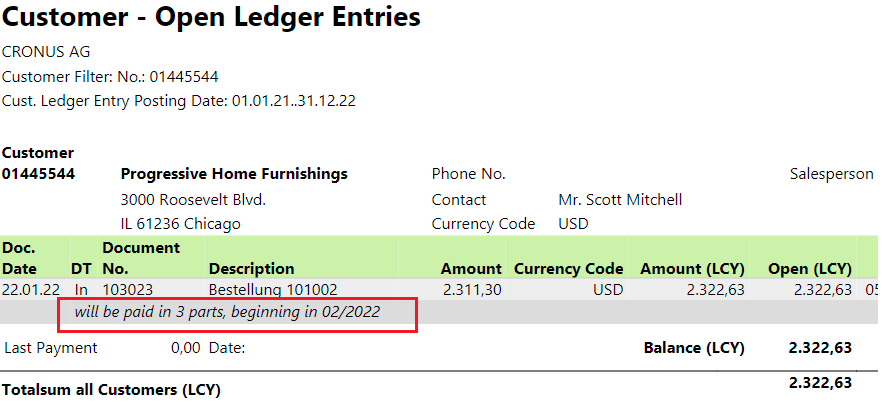Viewport: 882px width, 414px height.
Task: Click customer number 01445544
Action: (38, 174)
